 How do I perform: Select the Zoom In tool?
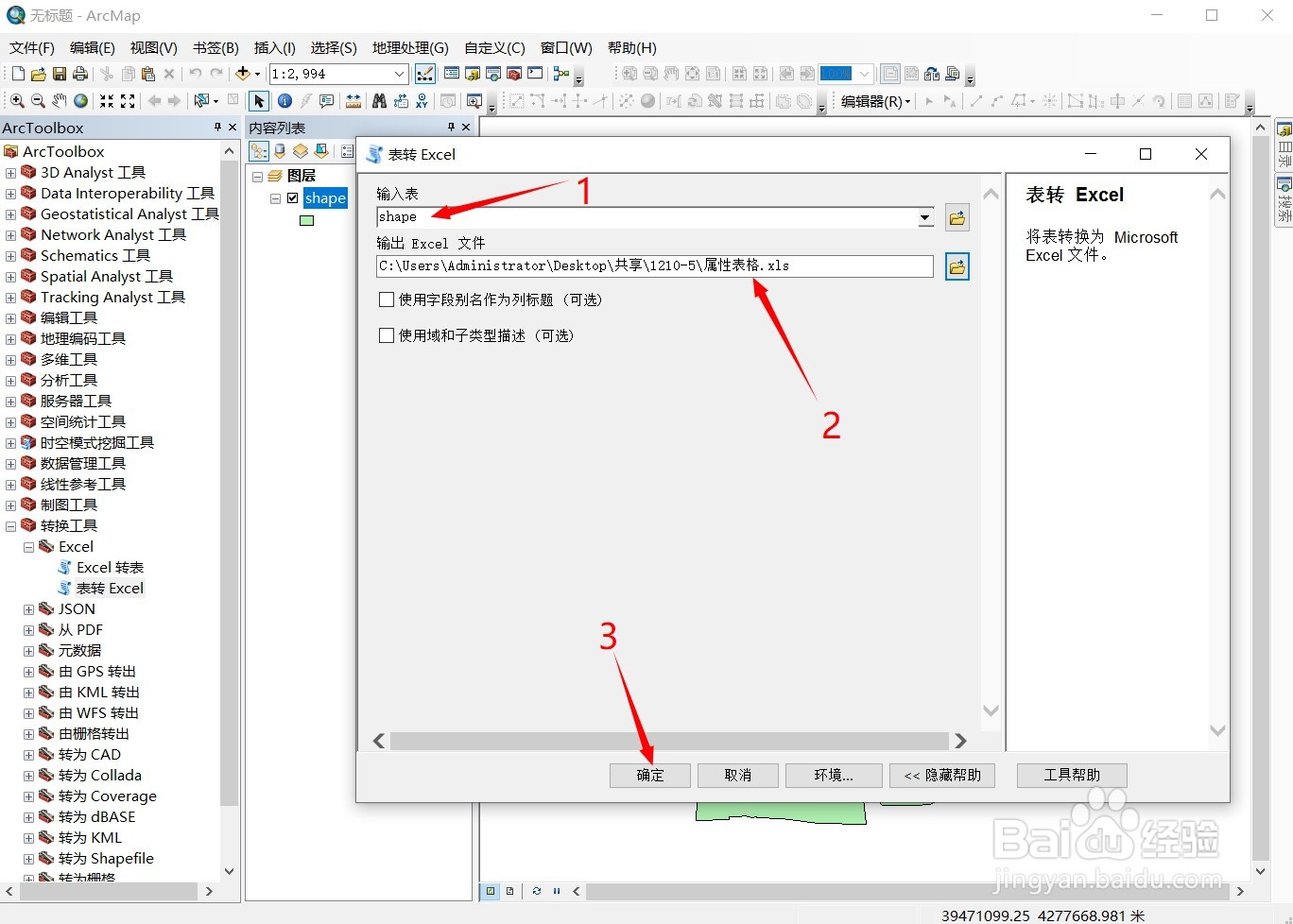[x=16, y=101]
